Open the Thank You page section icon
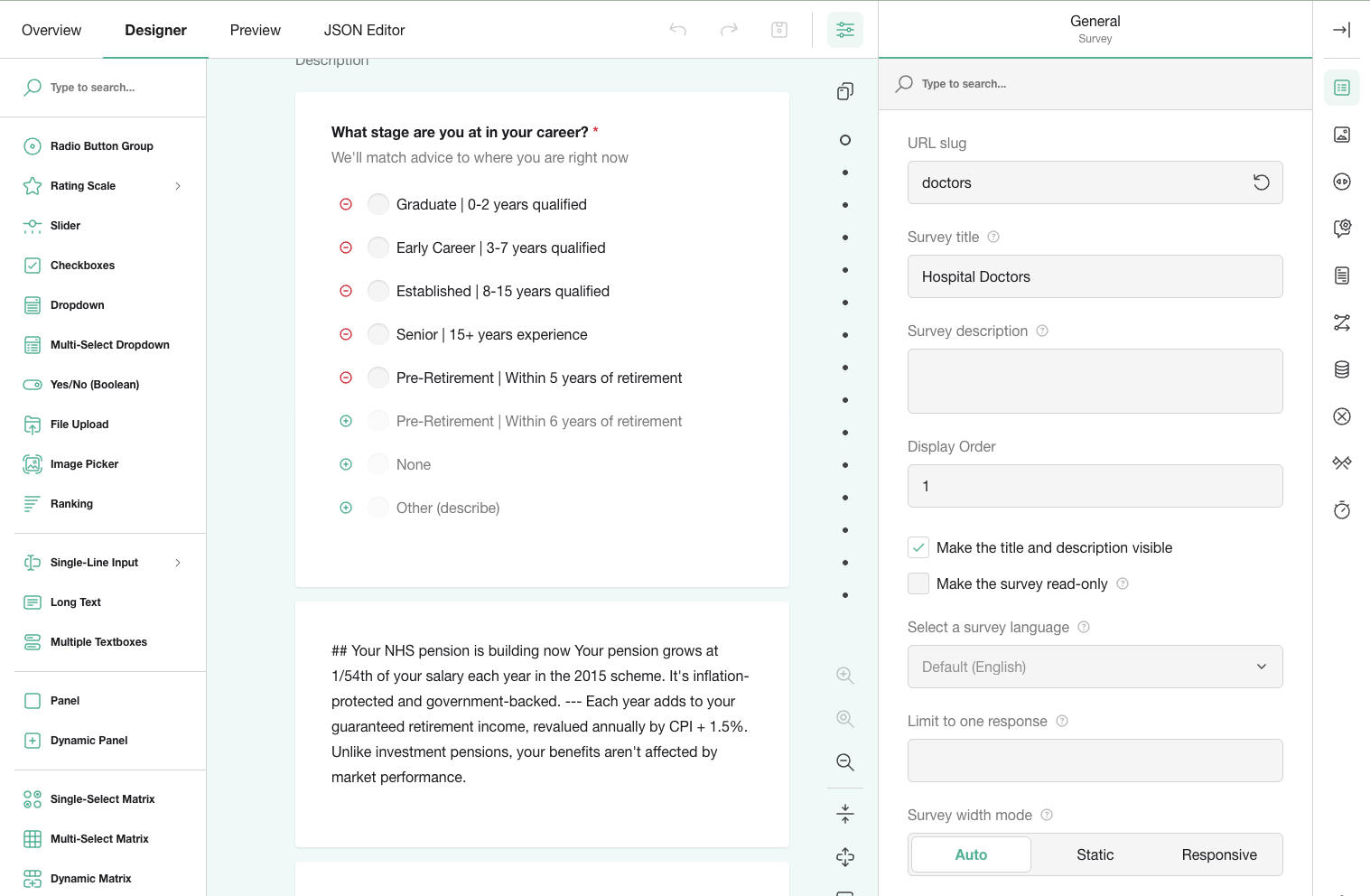 click(1342, 463)
